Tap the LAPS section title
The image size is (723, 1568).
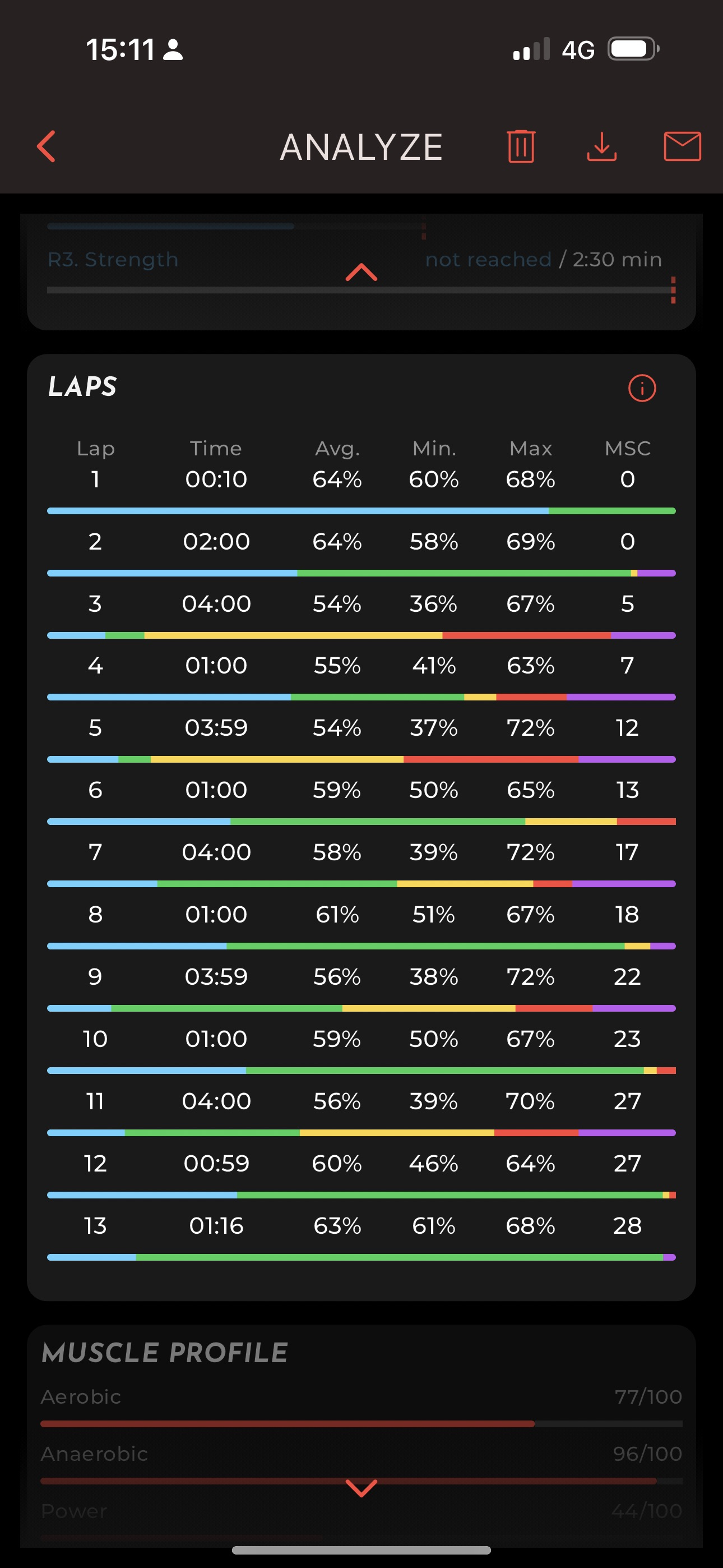(x=83, y=387)
